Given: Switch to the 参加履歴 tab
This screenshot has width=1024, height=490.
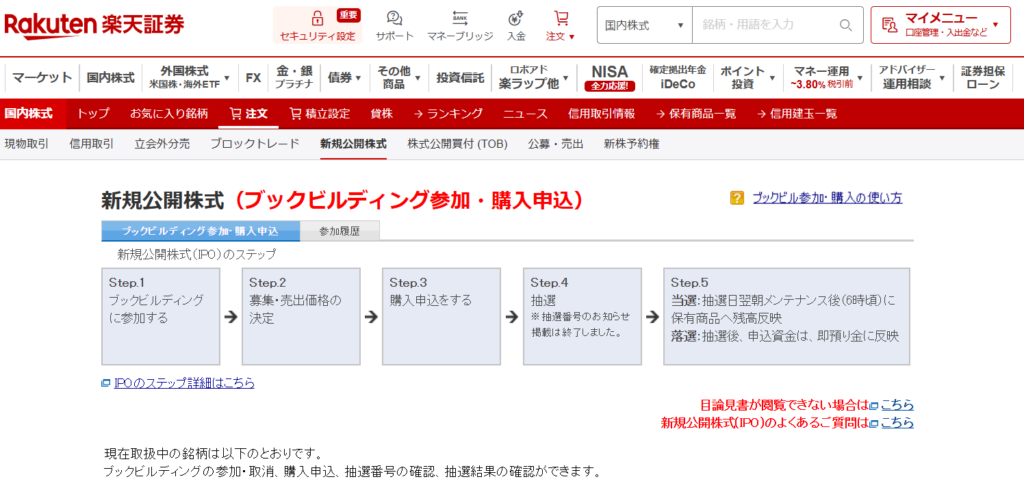Looking at the screenshot, I should pyautogui.click(x=339, y=231).
